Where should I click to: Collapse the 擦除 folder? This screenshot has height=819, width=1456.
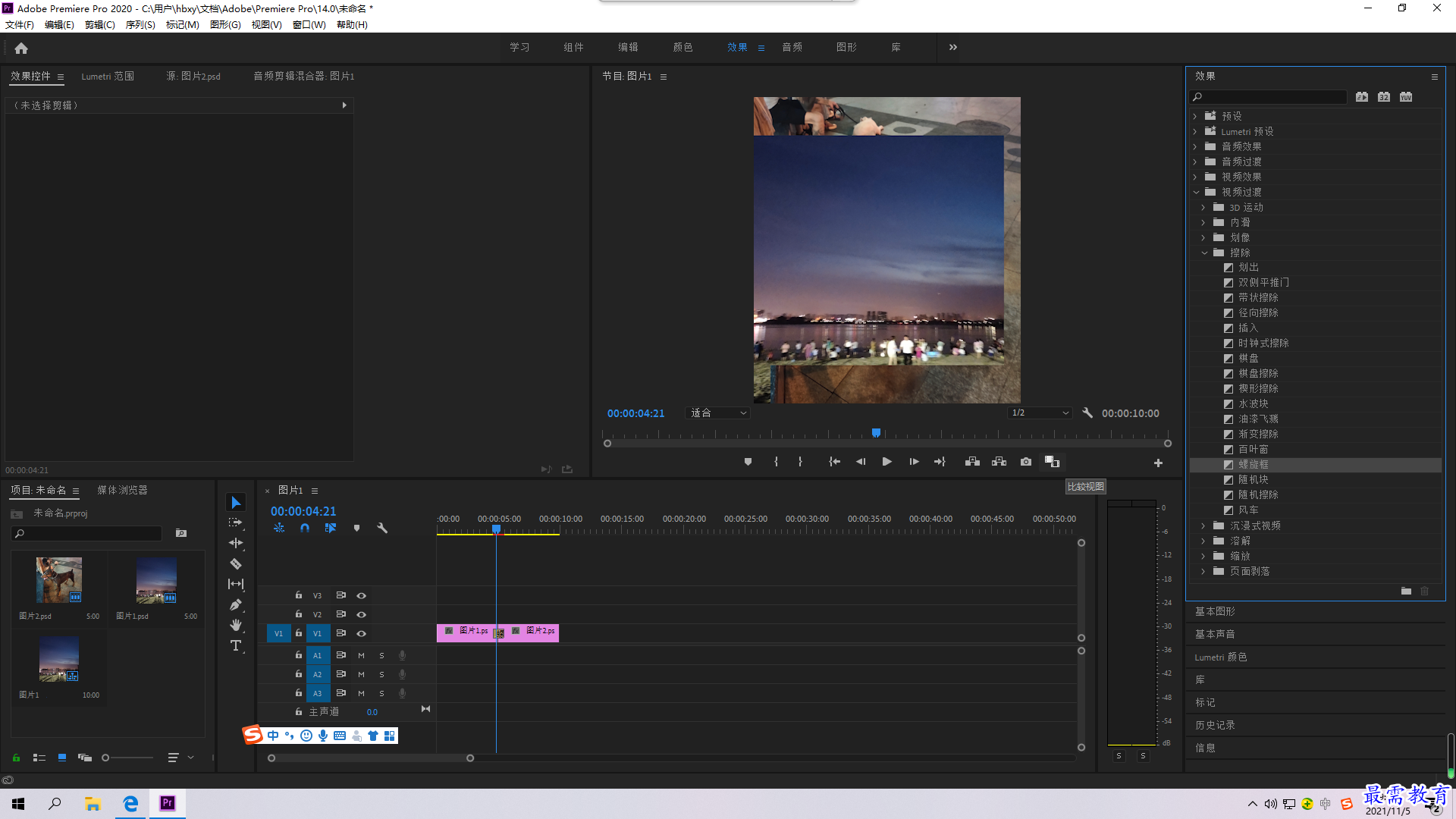coord(1204,253)
